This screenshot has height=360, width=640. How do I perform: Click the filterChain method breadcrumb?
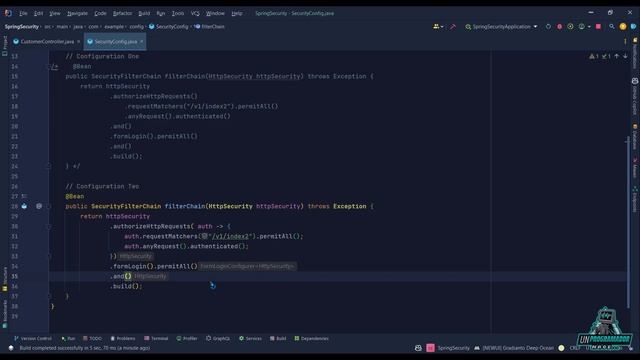[209, 27]
